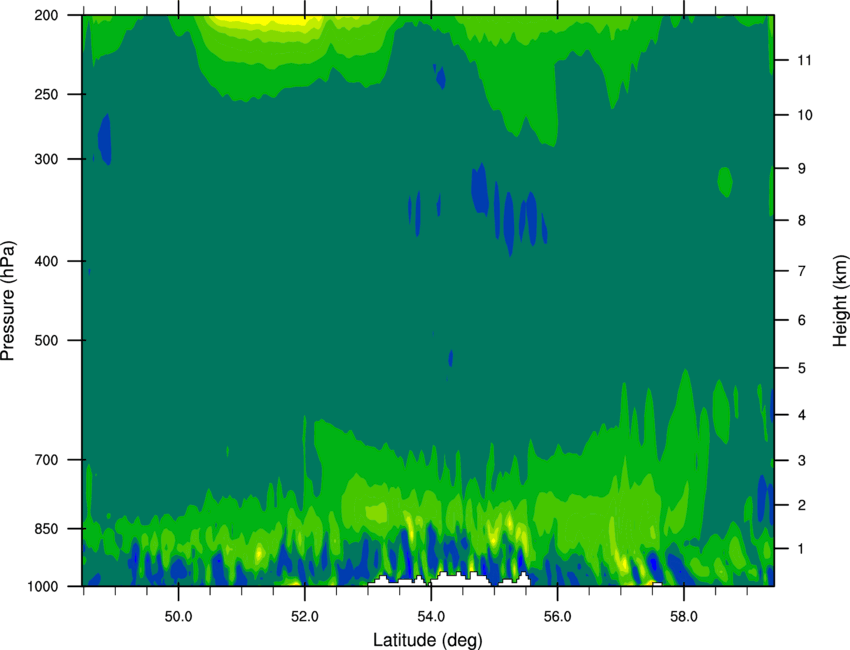The image size is (850, 650).
Task: Click the "Latitude (deg)" axis title
Action: [x=427, y=640]
